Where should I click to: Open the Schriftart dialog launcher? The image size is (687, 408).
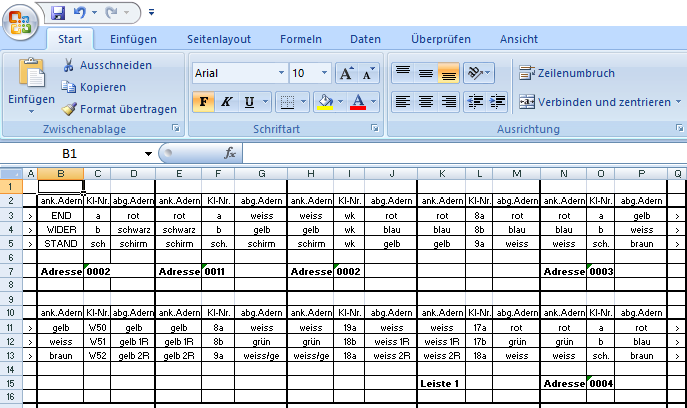pyautogui.click(x=375, y=128)
